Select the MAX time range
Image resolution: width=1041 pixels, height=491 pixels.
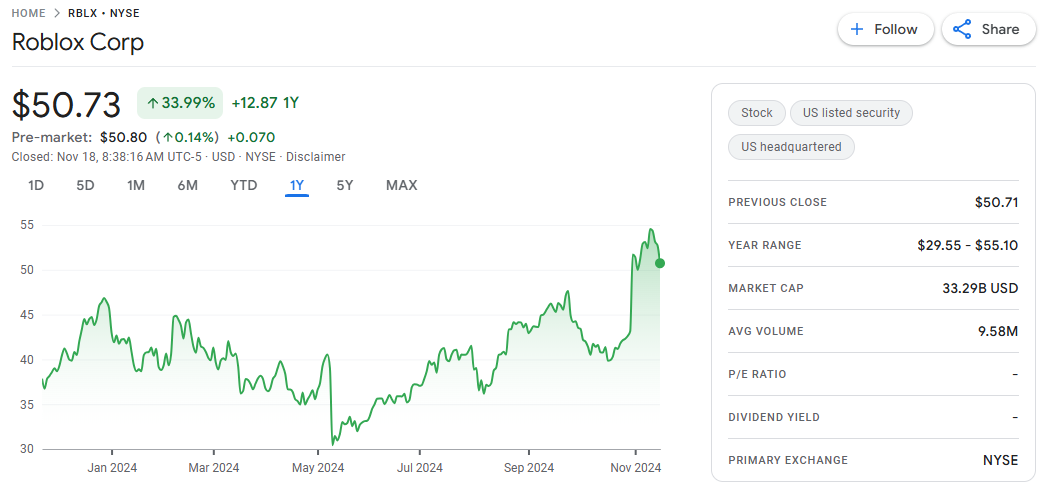[x=401, y=185]
